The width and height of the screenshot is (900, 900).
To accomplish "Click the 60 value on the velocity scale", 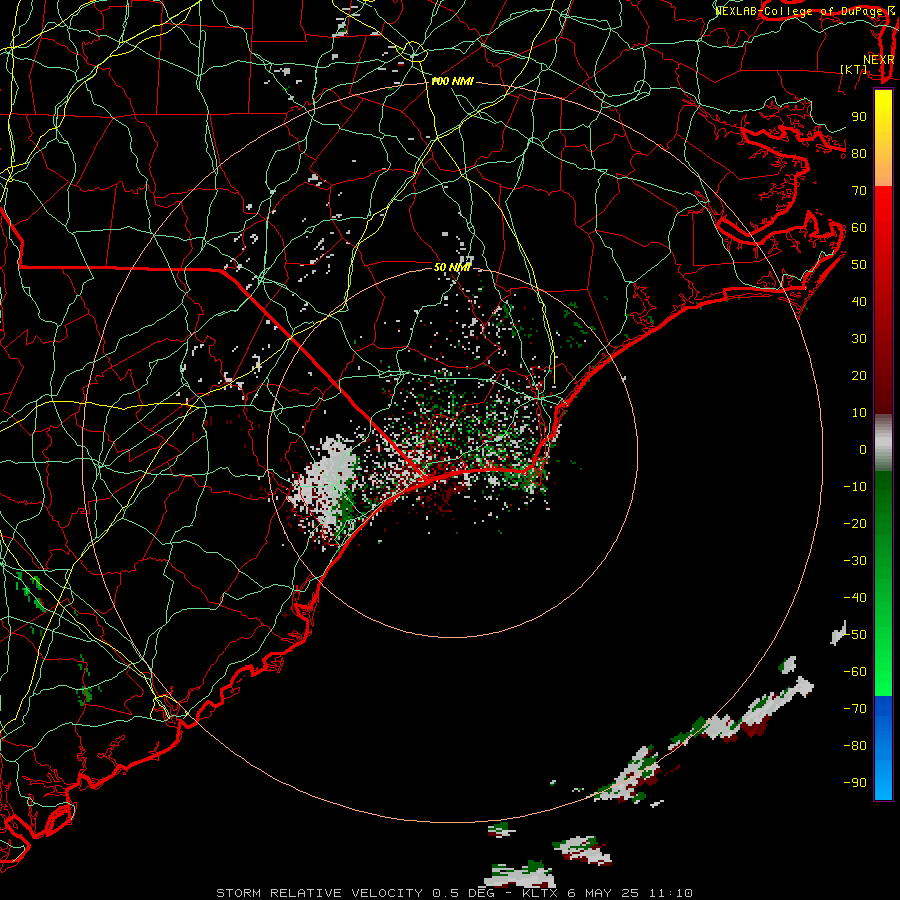I will [x=859, y=228].
